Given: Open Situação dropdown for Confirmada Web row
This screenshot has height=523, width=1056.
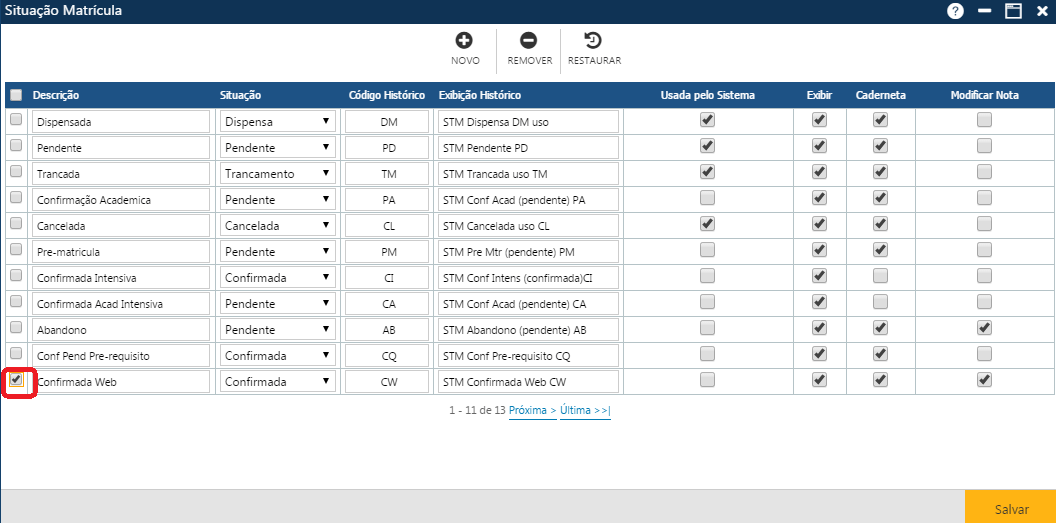Looking at the screenshot, I should (x=278, y=382).
